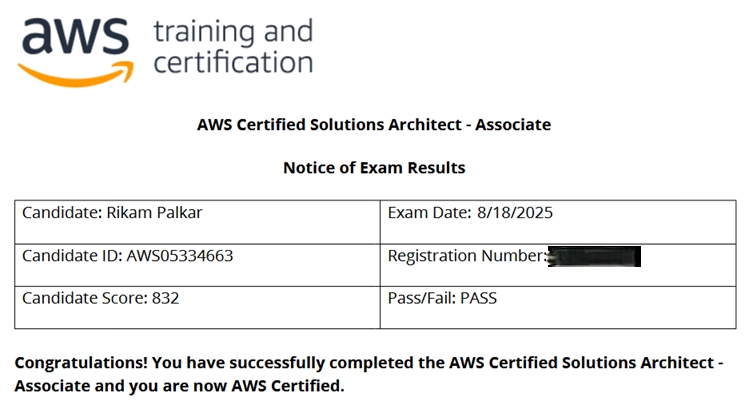Viewport: 745px width, 401px height.
Task: Click the Candidate ID AWS05334663 text
Action: (127, 256)
